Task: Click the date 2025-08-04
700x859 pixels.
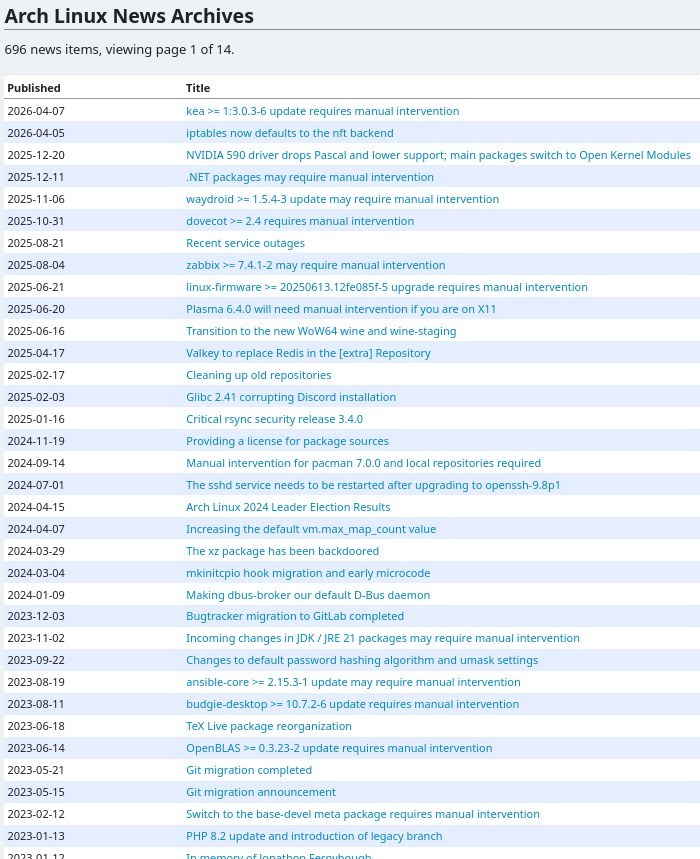Action: [x=36, y=265]
